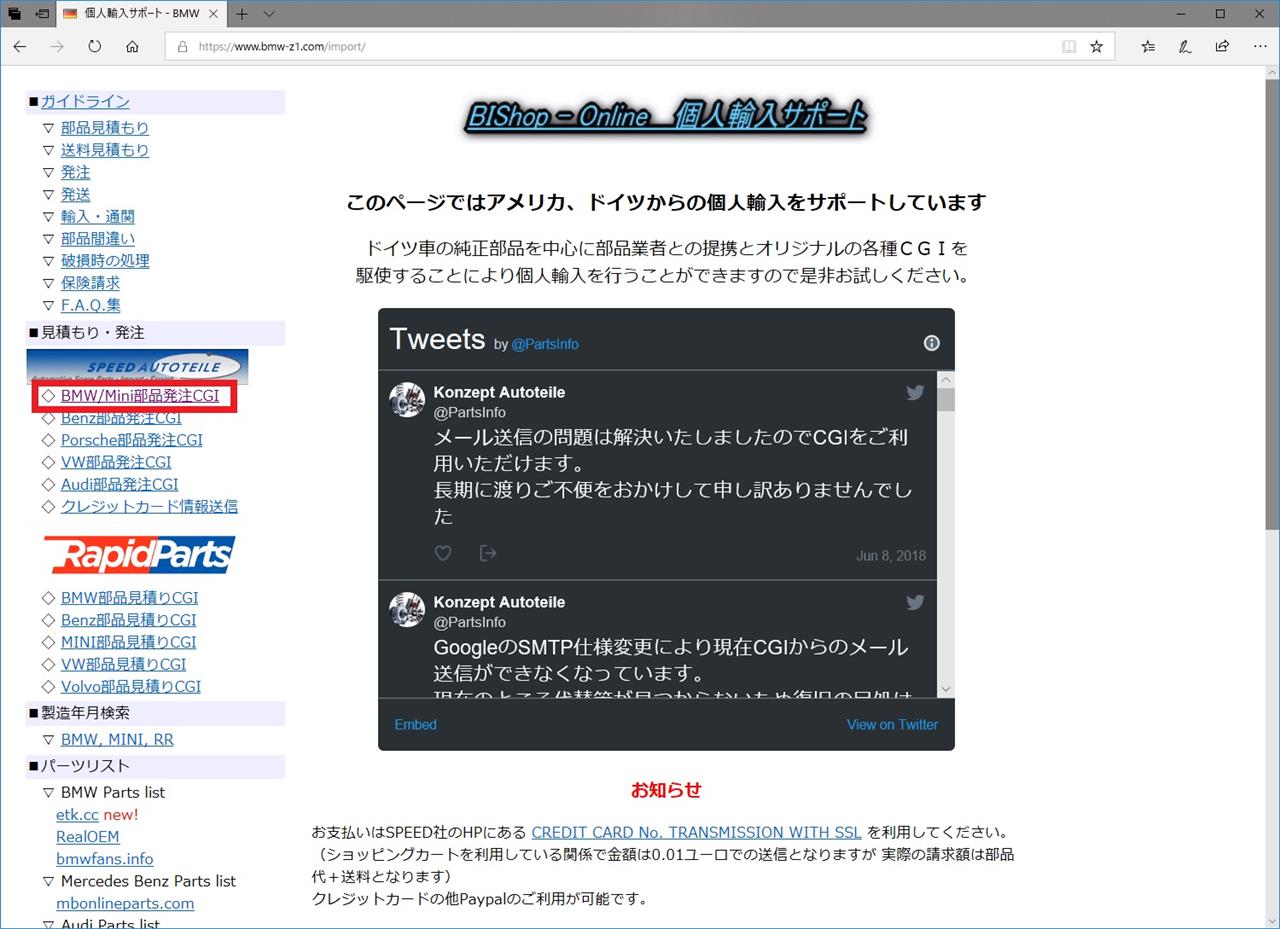1280x929 pixels.
Task: Open 破損時の処理 guideline link
Action: pyautogui.click(x=105, y=260)
